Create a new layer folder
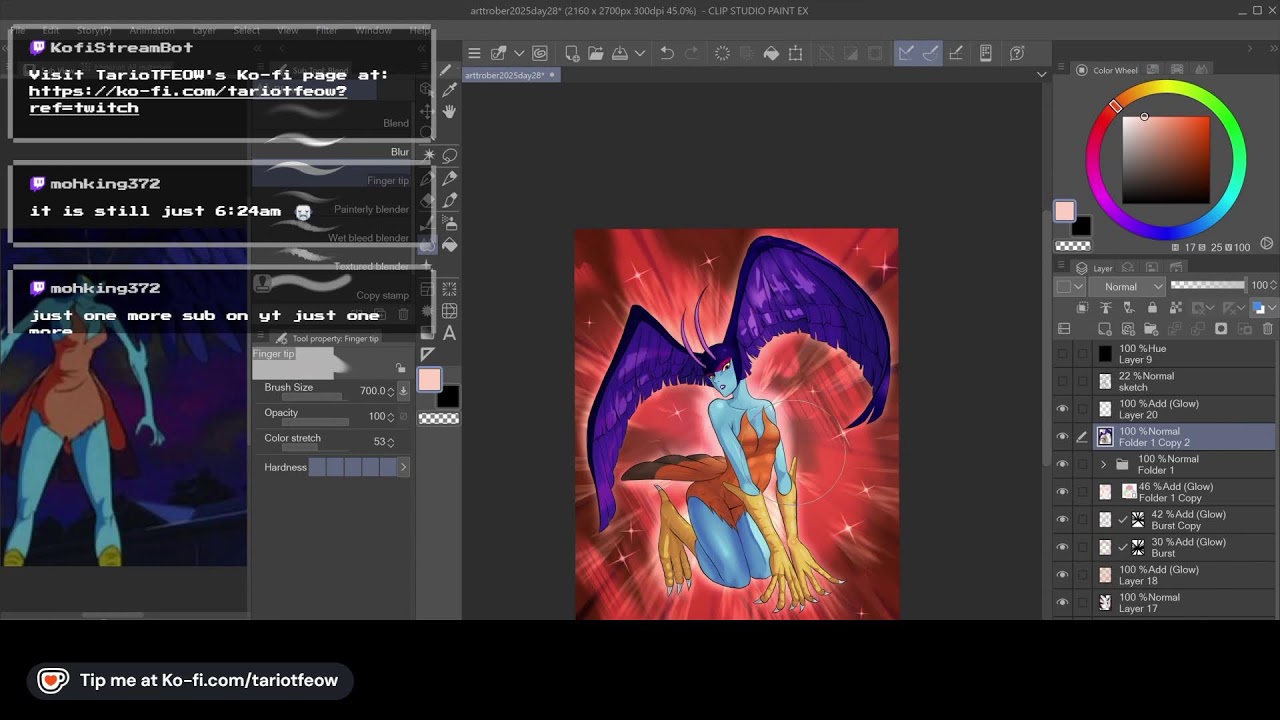 tap(1152, 329)
